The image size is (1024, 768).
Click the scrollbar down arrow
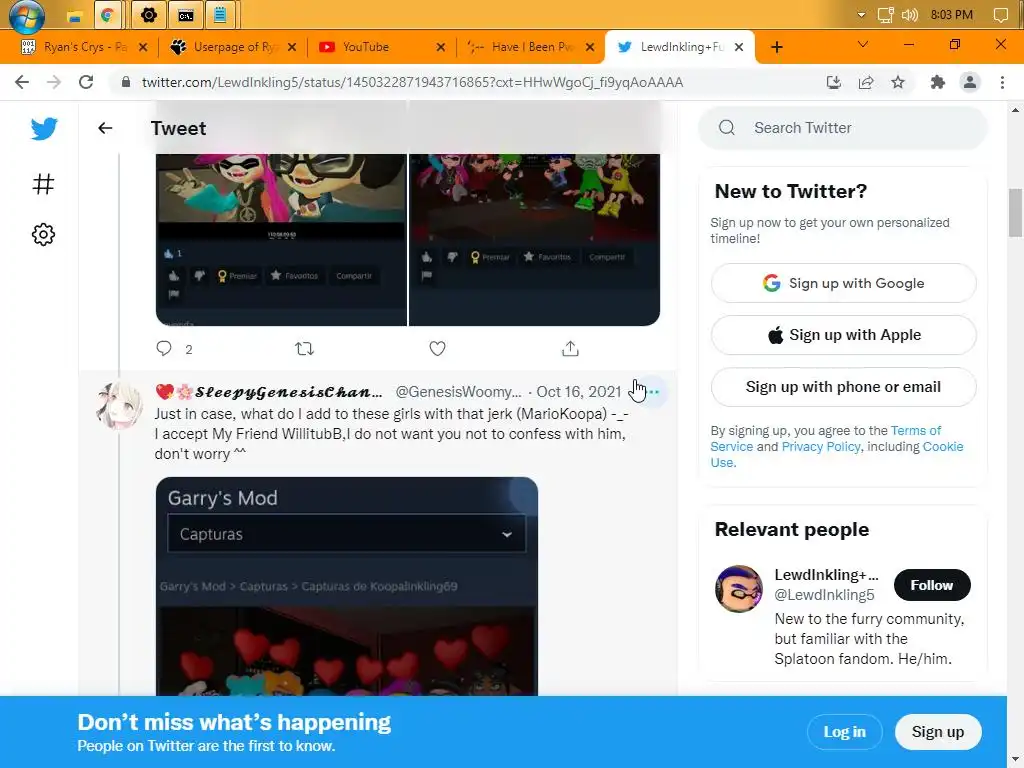click(x=1015, y=761)
